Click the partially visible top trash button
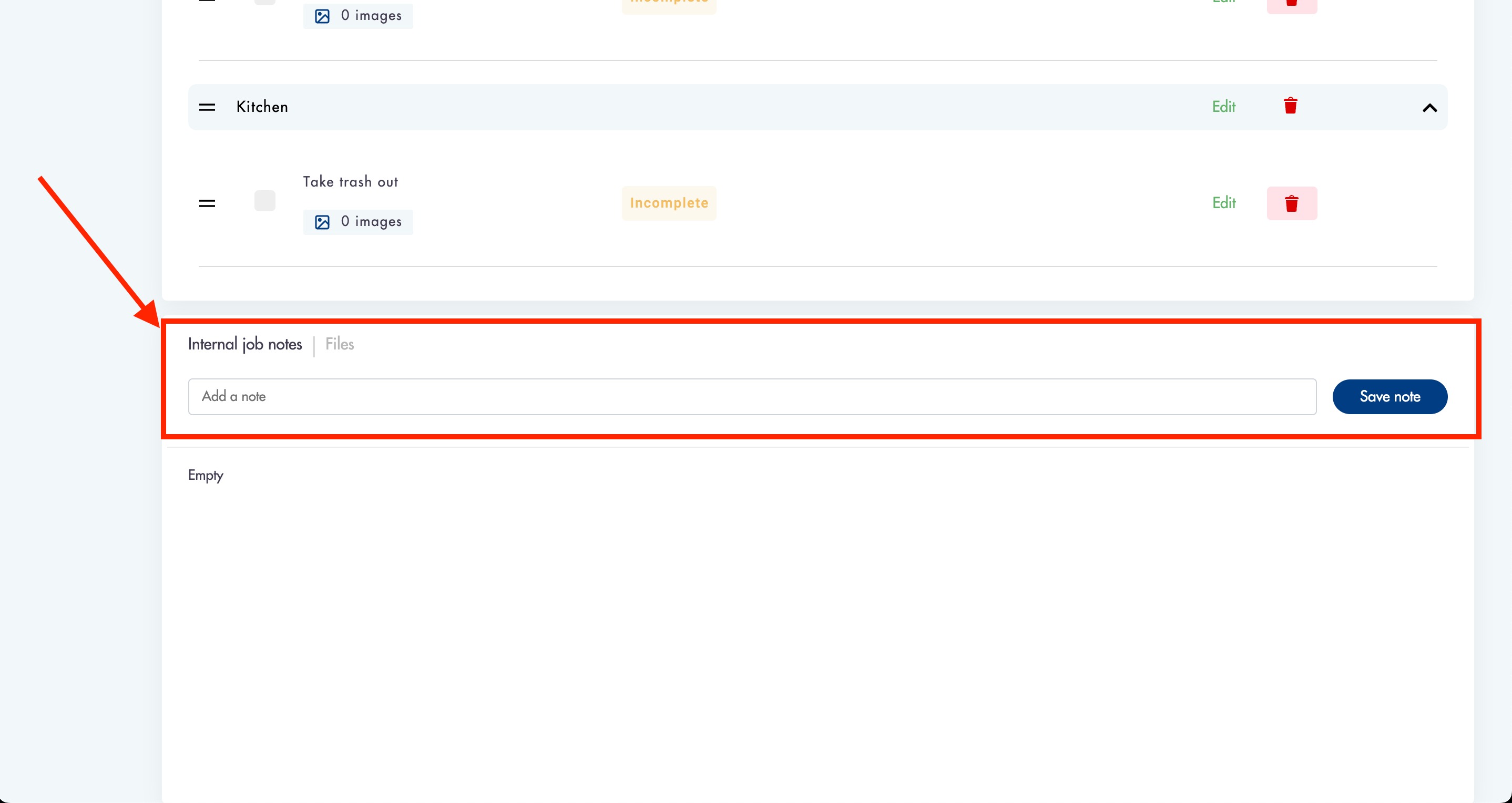The width and height of the screenshot is (1512, 803). [x=1291, y=5]
